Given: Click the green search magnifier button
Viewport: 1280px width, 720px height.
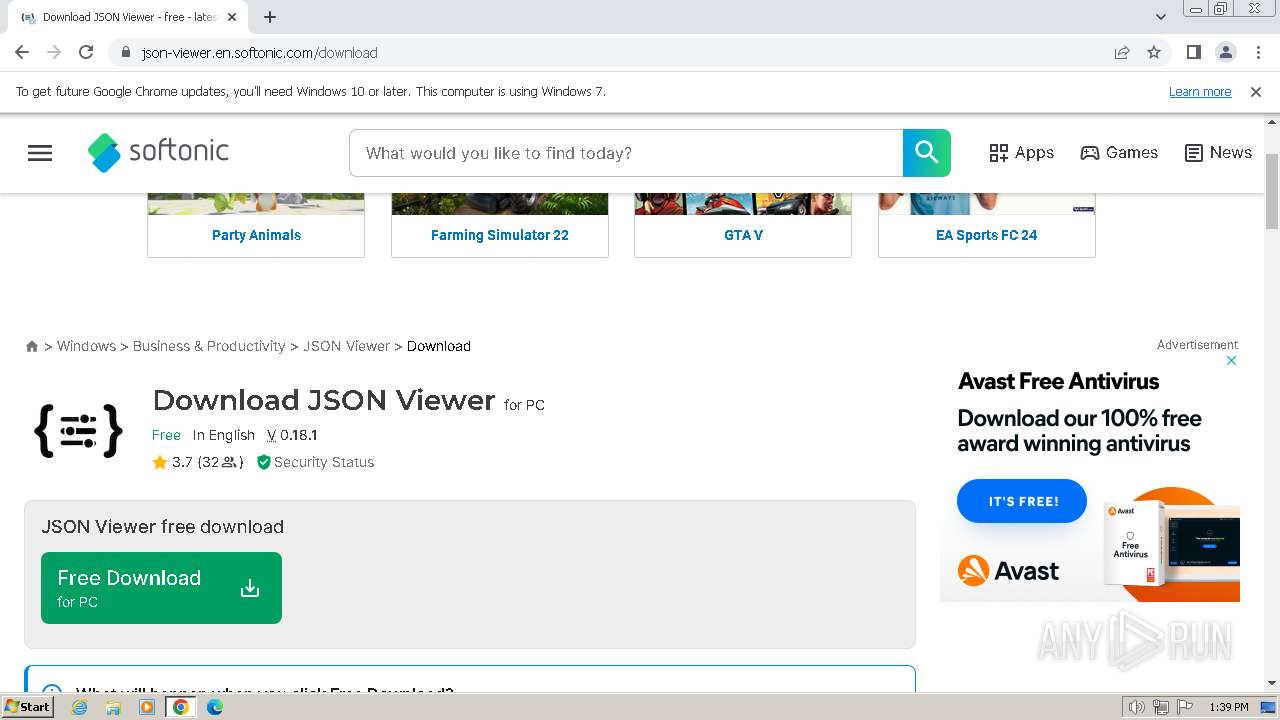Looking at the screenshot, I should click(927, 153).
